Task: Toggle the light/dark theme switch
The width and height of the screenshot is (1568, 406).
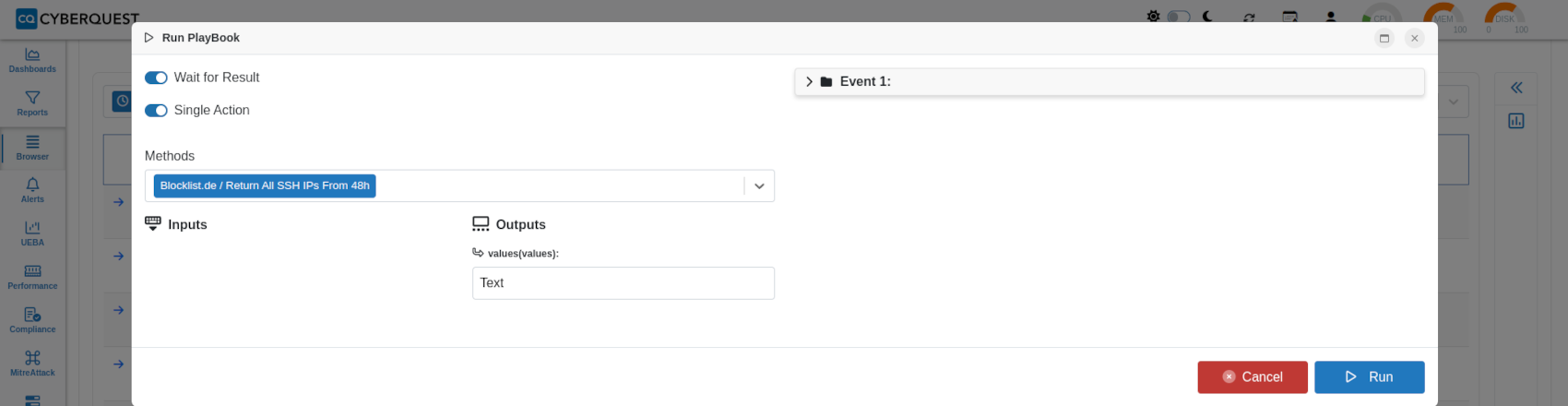Action: click(x=1179, y=17)
